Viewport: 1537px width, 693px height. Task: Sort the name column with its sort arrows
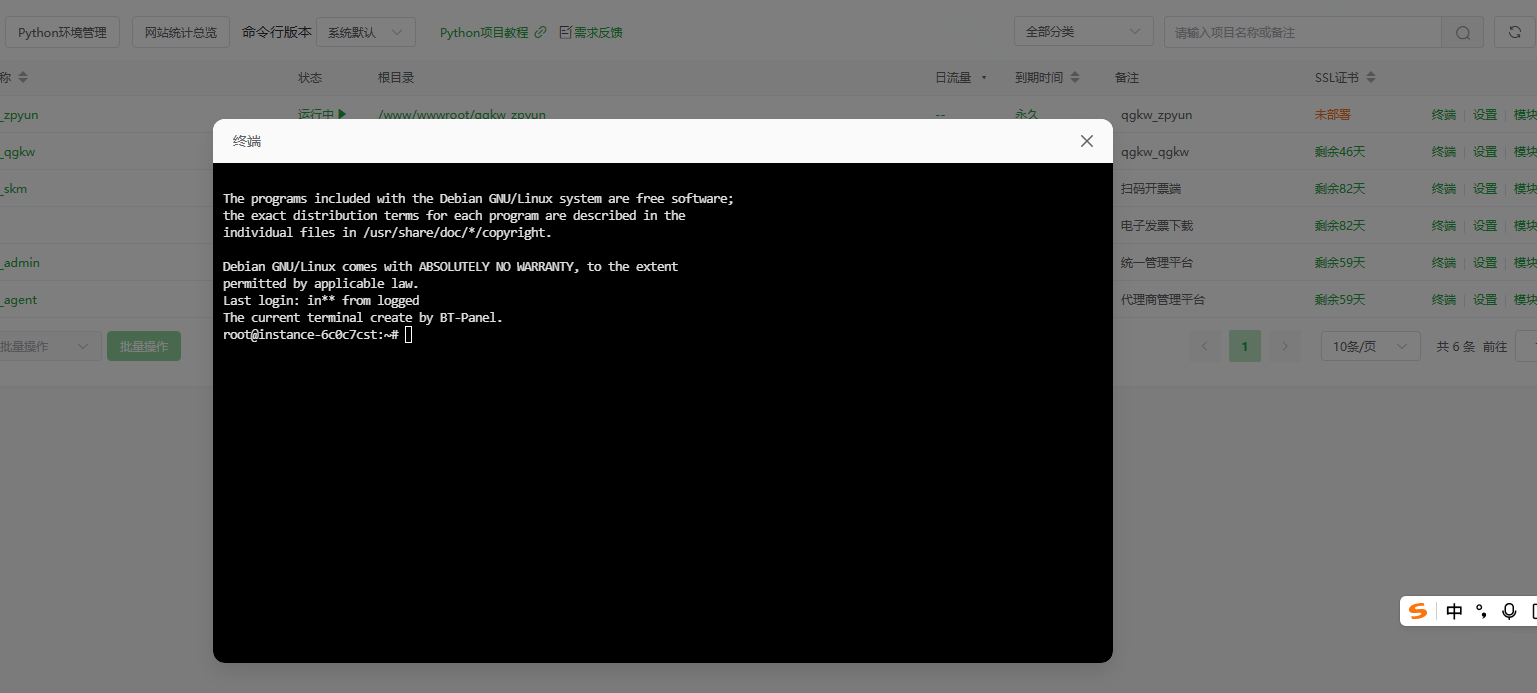click(23, 77)
